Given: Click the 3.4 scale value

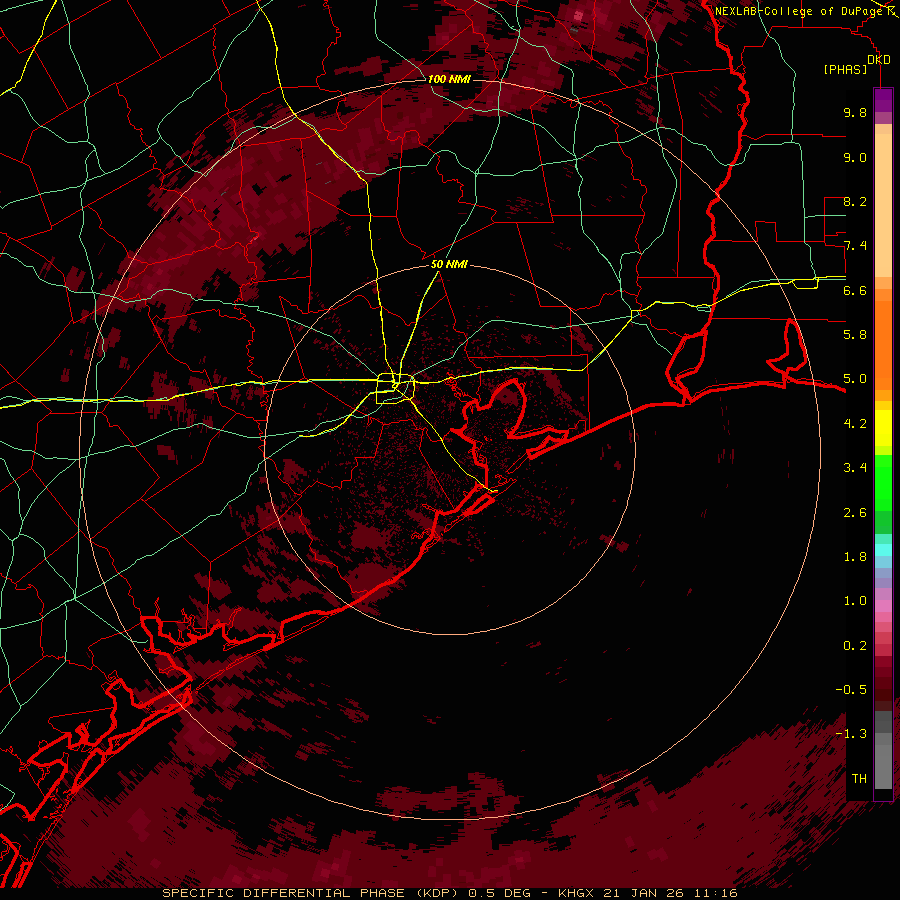Looking at the screenshot, I should 855,467.
